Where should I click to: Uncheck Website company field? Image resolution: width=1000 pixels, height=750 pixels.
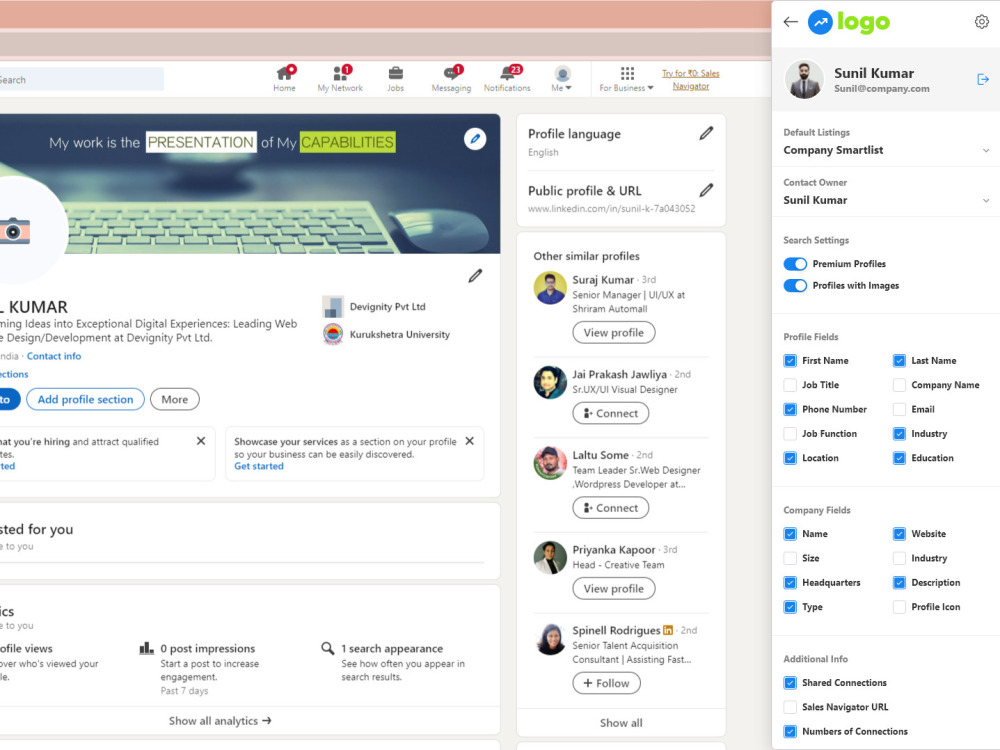pyautogui.click(x=899, y=534)
